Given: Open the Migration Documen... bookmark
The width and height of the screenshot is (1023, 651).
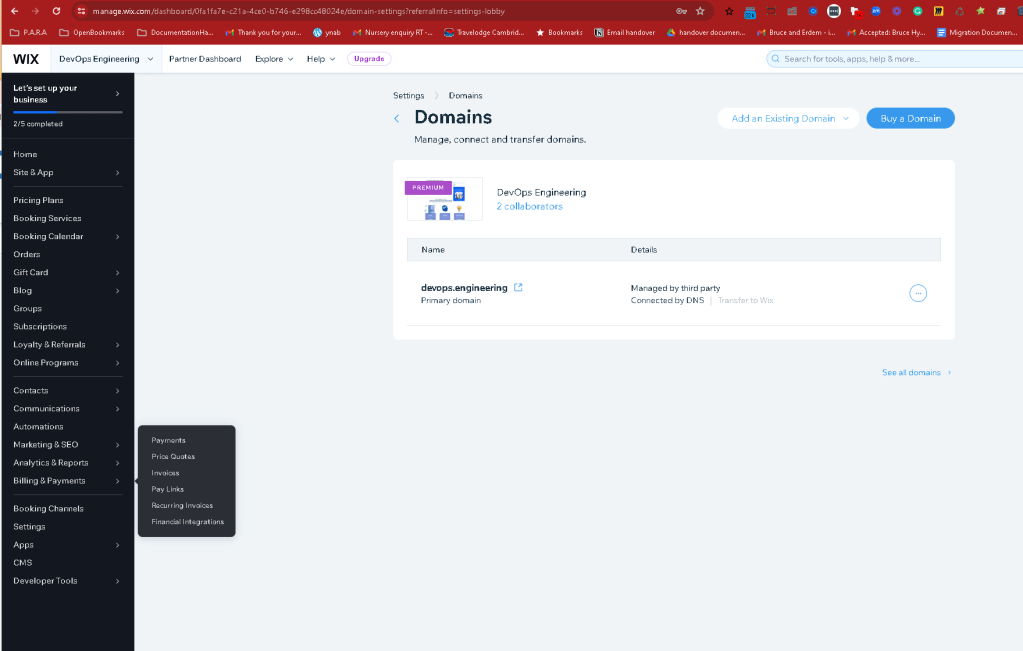Looking at the screenshot, I should coord(977,32).
